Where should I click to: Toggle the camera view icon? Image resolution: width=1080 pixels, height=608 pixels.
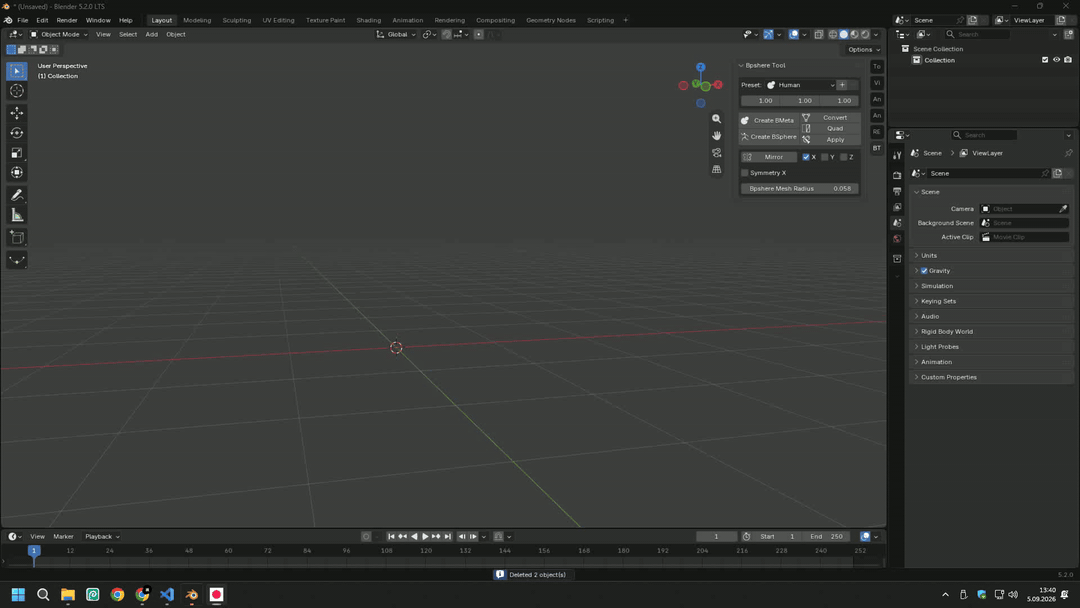tap(716, 152)
